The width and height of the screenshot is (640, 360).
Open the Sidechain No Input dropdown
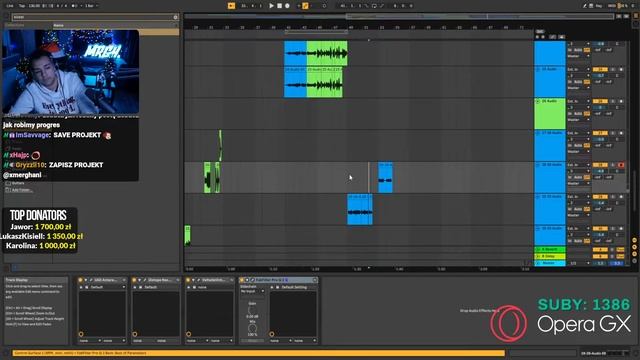pos(252,291)
